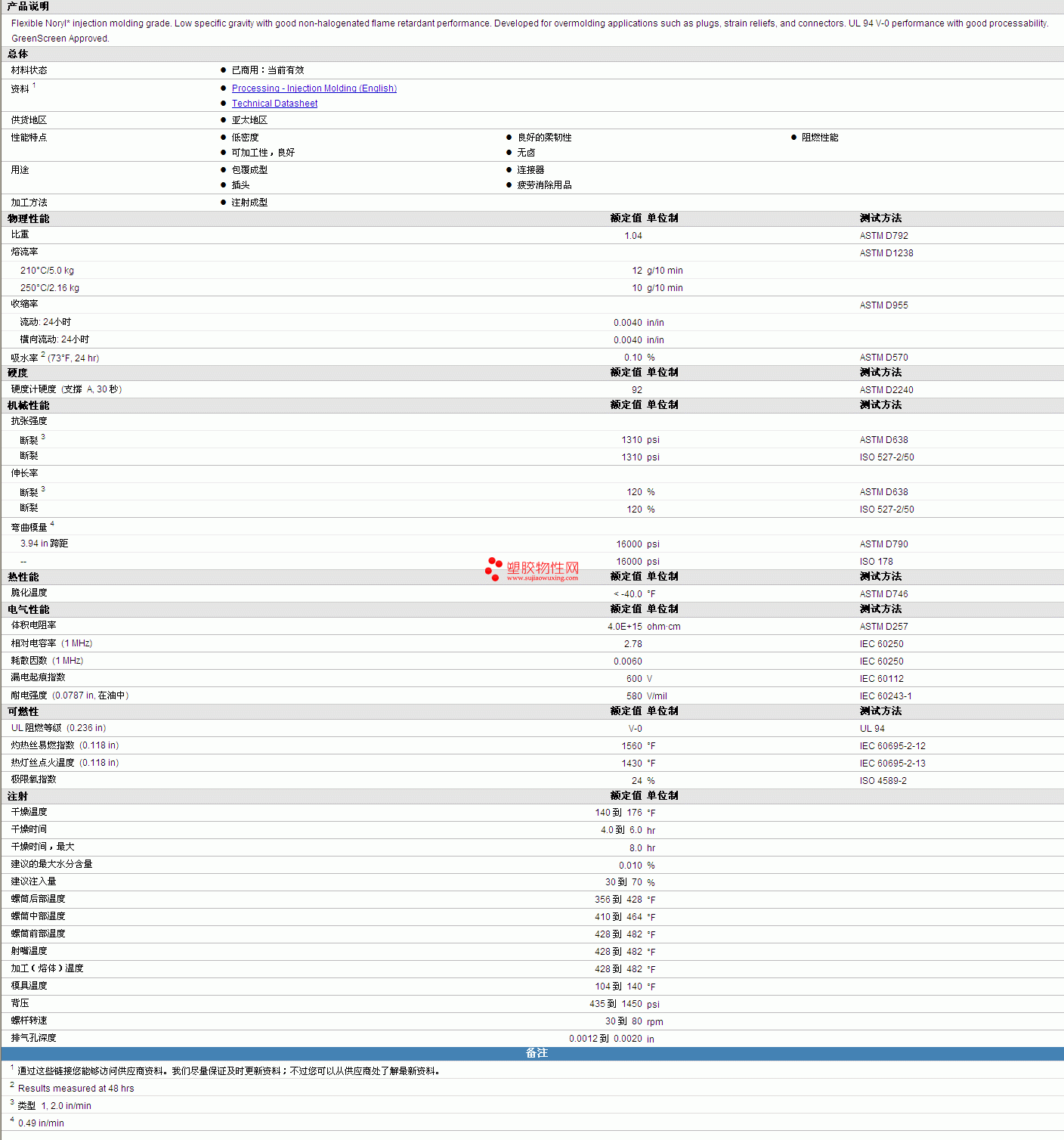Click the ISO 178 test method
Image resolution: width=1064 pixels, height=1140 pixels.
click(x=877, y=562)
